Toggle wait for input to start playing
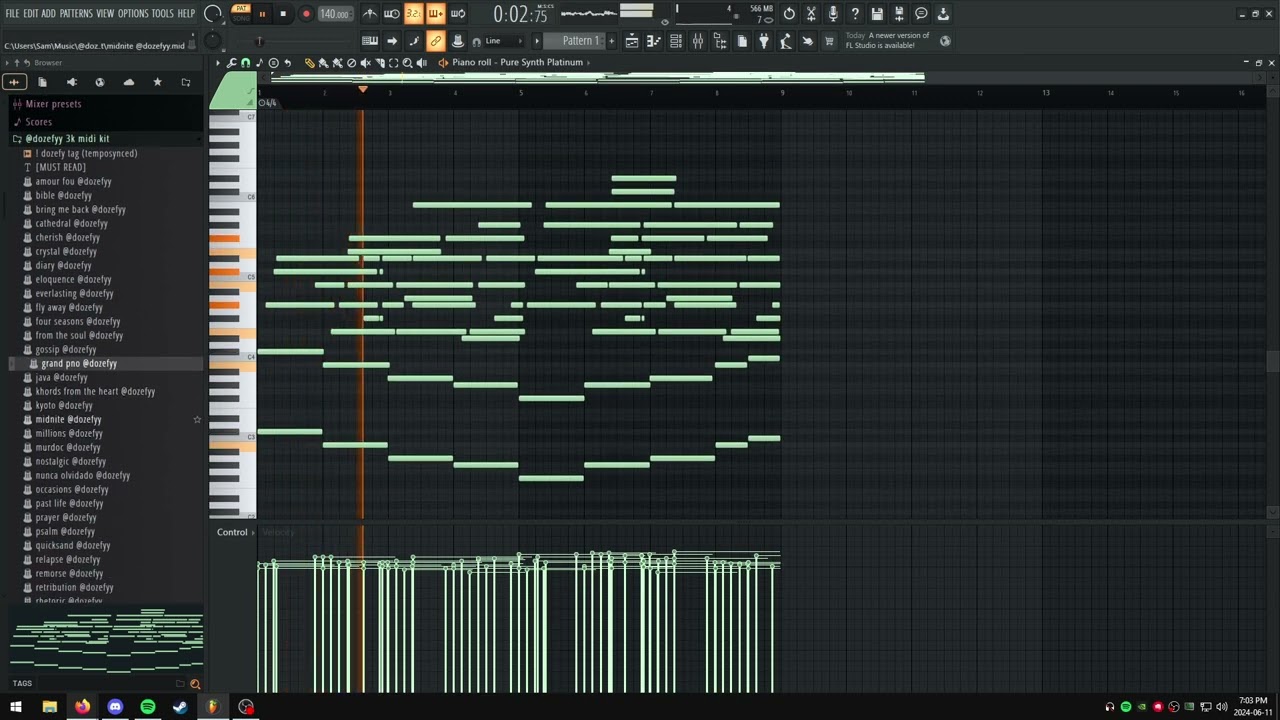 tap(392, 14)
